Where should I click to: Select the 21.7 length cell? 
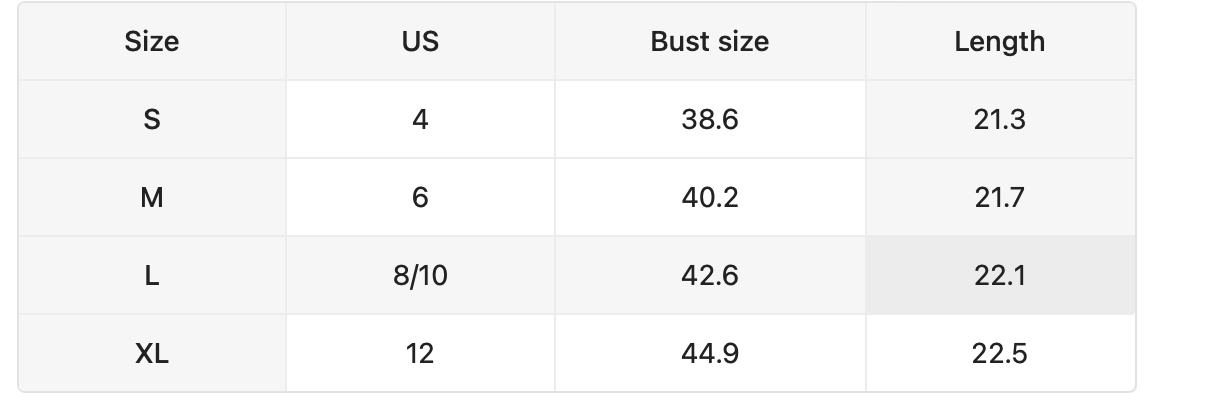(1000, 198)
